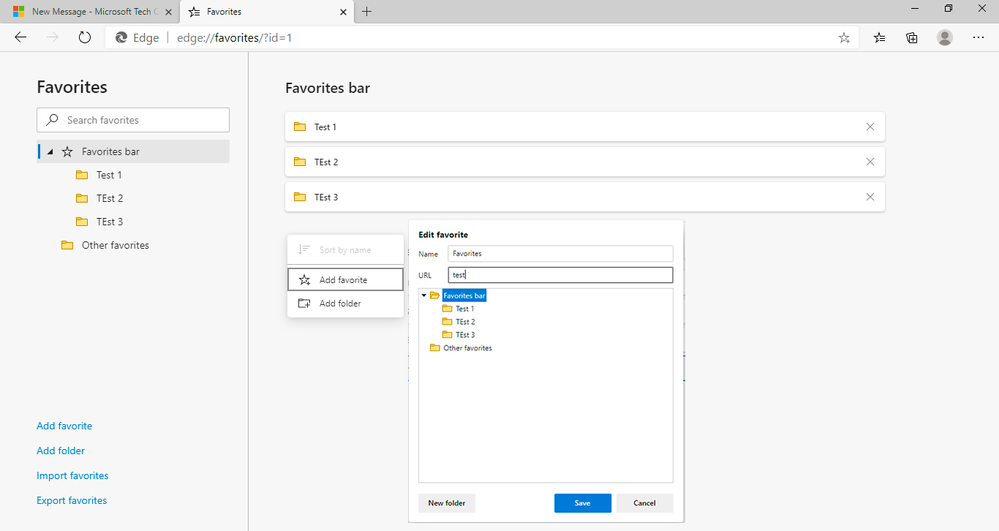Open the Import favorites link

72,476
